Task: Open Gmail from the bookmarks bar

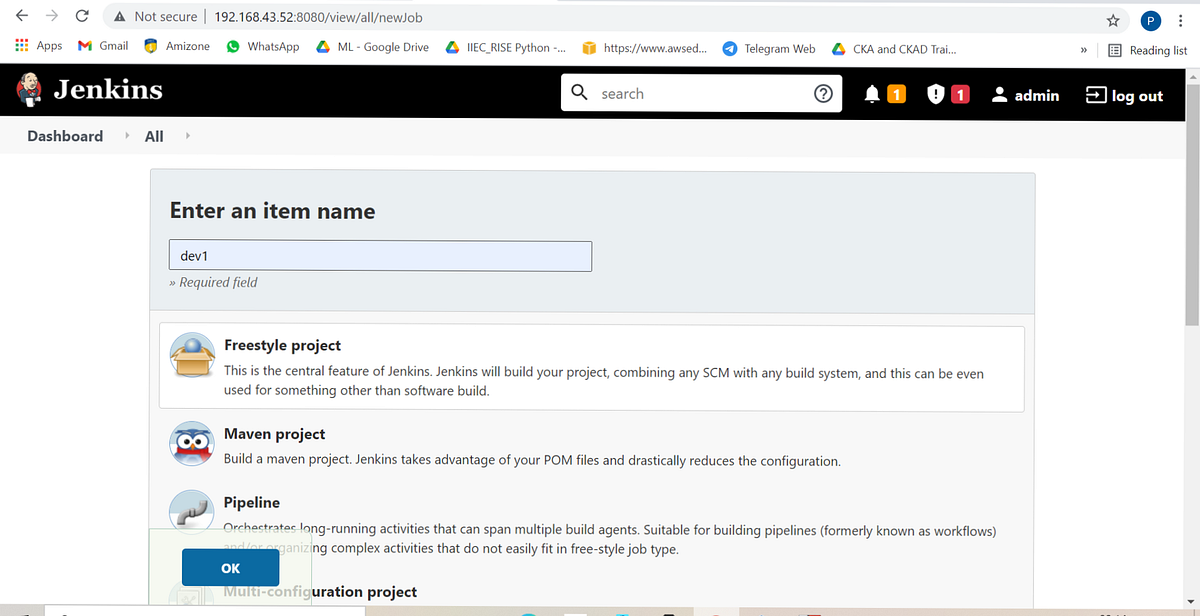Action: click(101, 46)
